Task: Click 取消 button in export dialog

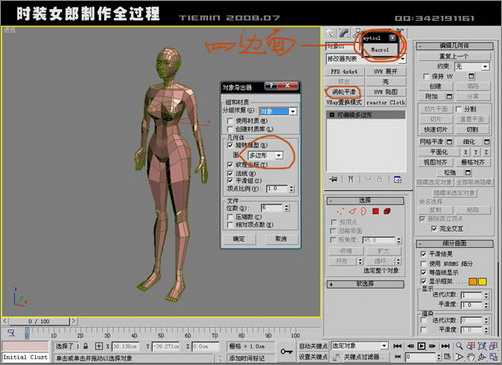Action: point(281,239)
